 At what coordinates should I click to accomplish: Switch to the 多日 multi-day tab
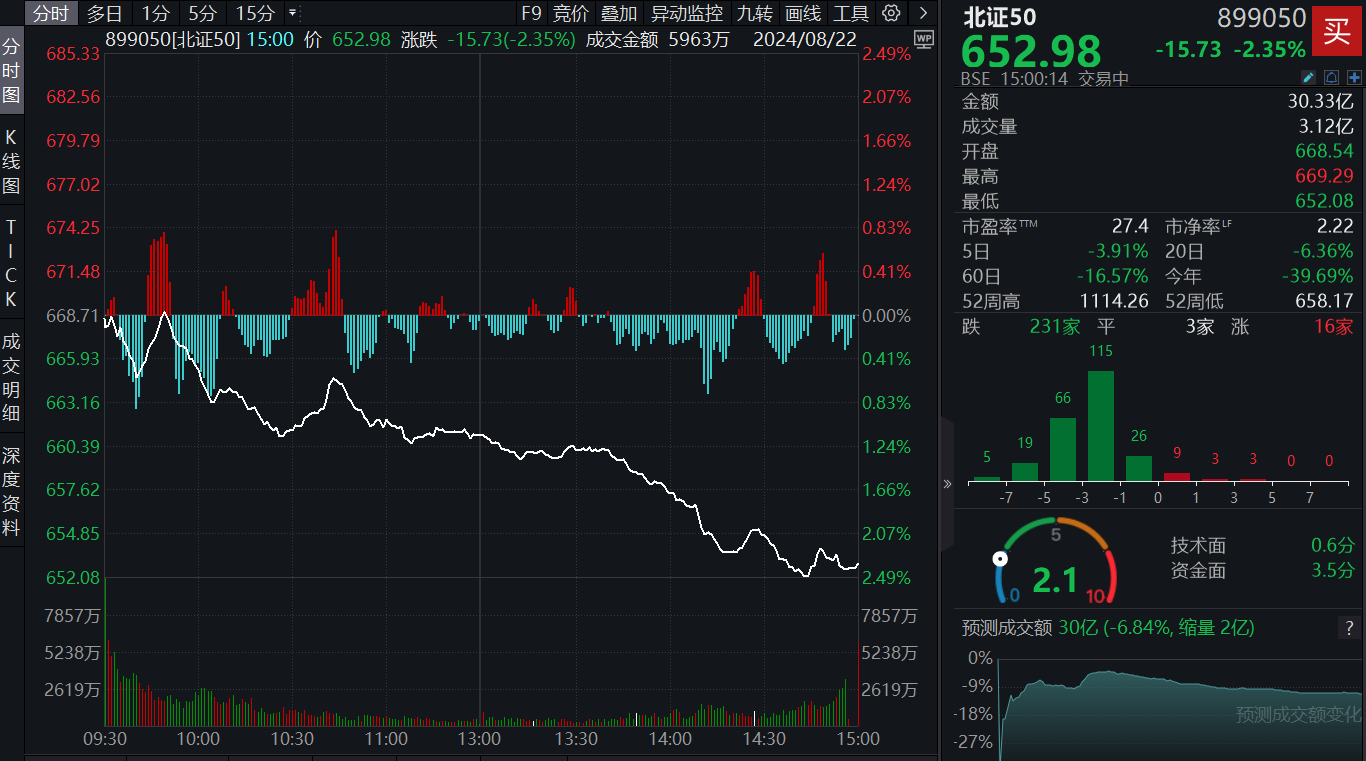[101, 14]
